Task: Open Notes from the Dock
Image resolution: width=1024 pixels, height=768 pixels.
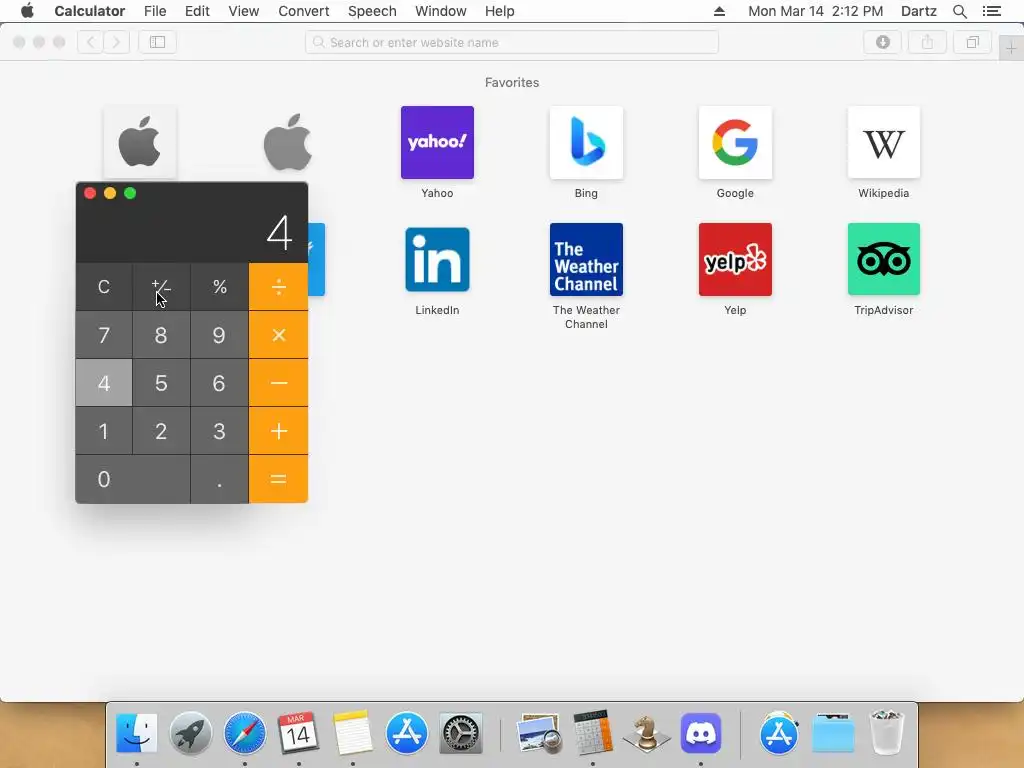Action: [353, 733]
